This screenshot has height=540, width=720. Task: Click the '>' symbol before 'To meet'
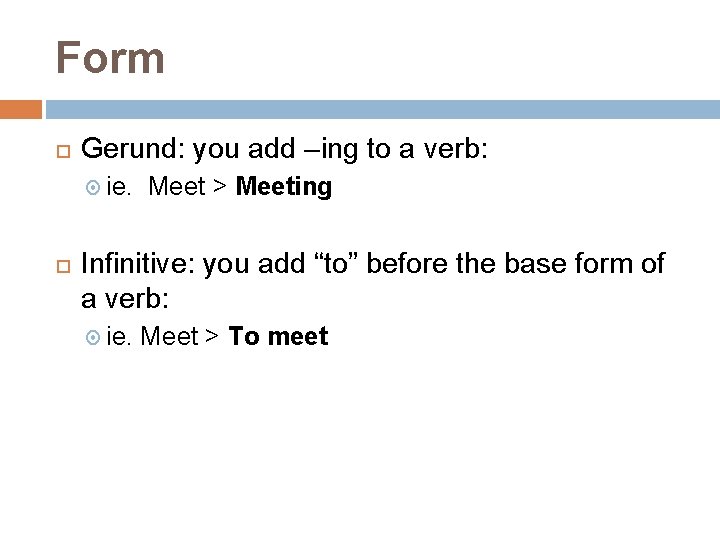pos(212,336)
